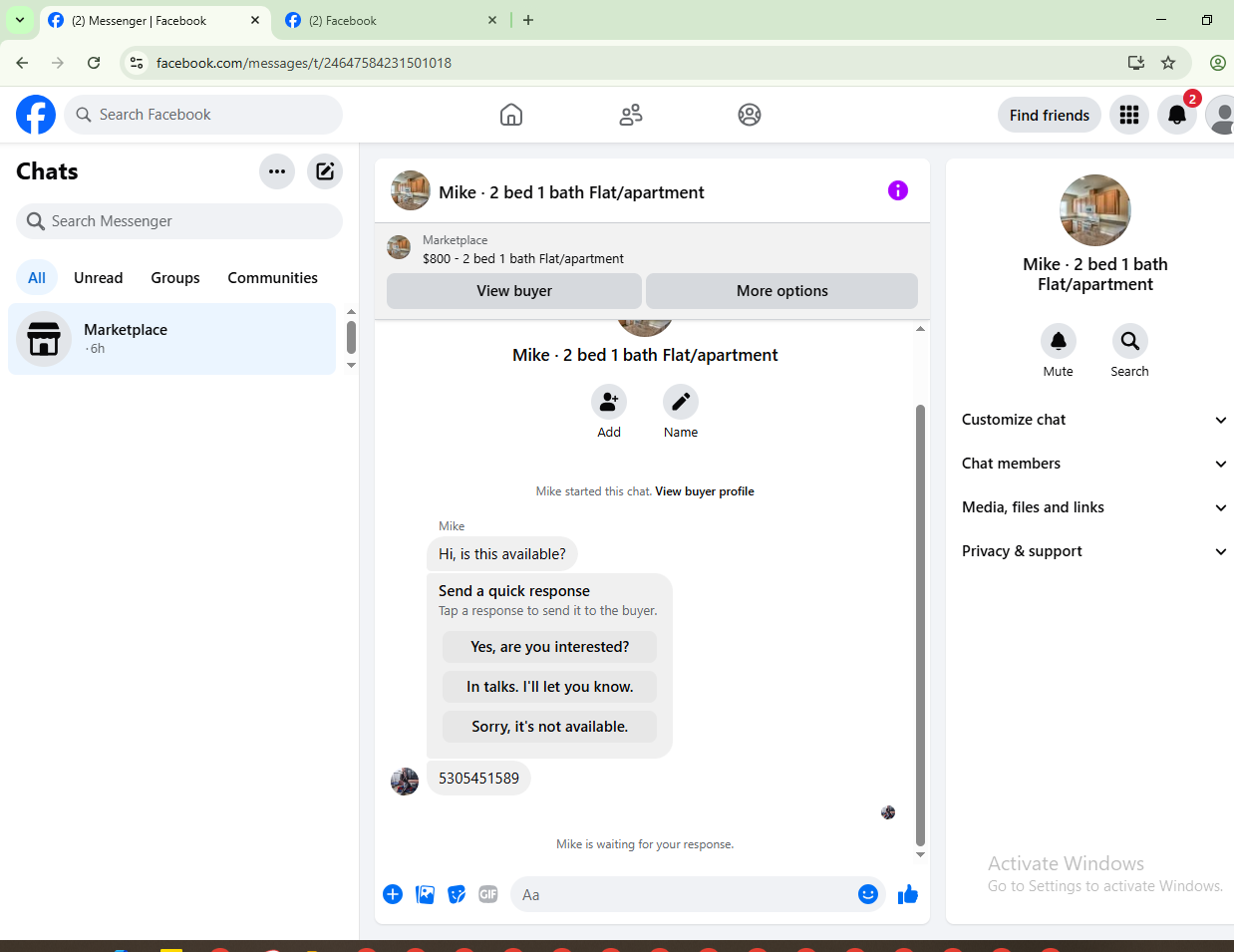Click the listing thumbnail beside $800

(x=399, y=247)
